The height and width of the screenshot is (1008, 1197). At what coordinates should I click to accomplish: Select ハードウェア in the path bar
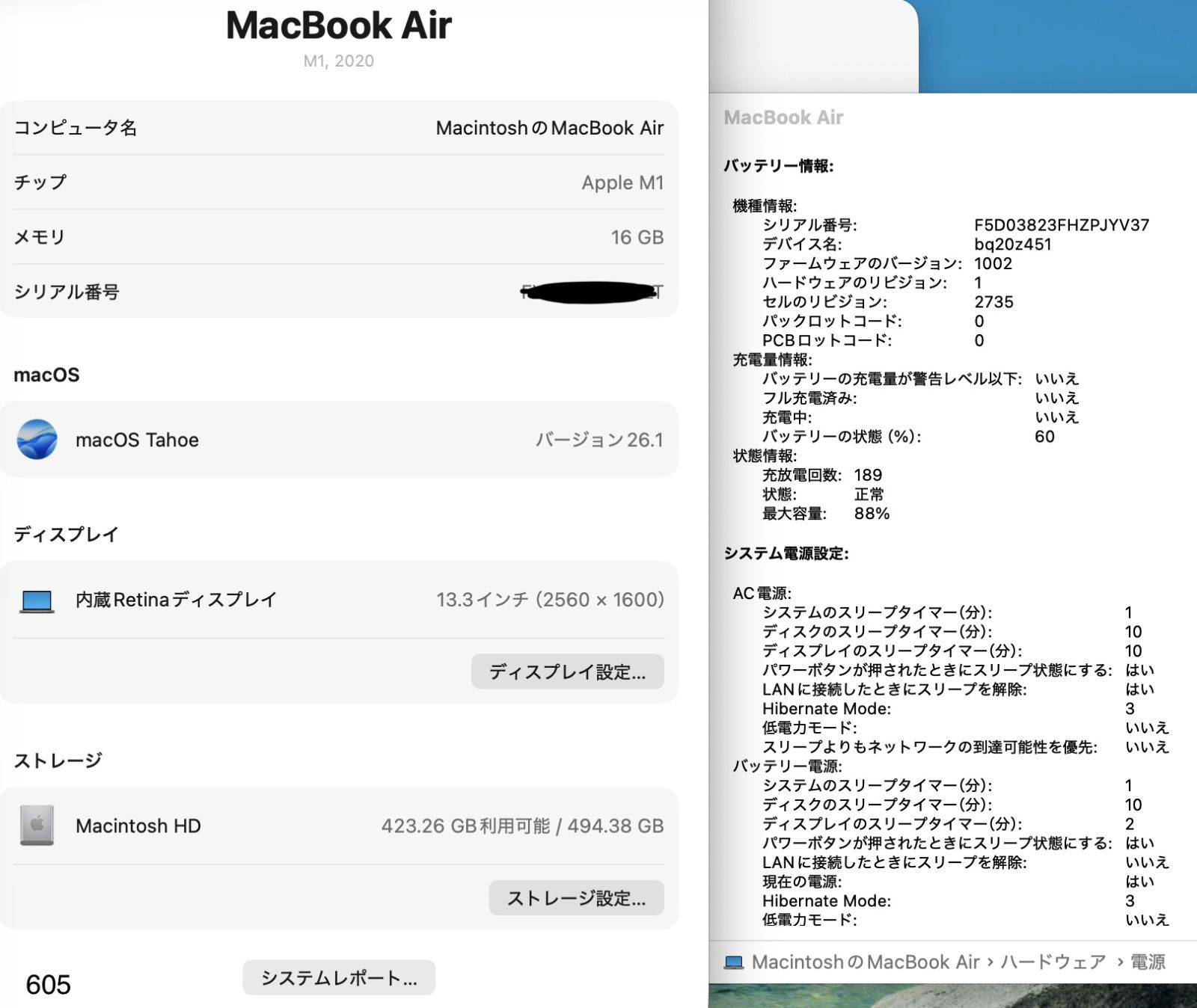coord(1053,962)
